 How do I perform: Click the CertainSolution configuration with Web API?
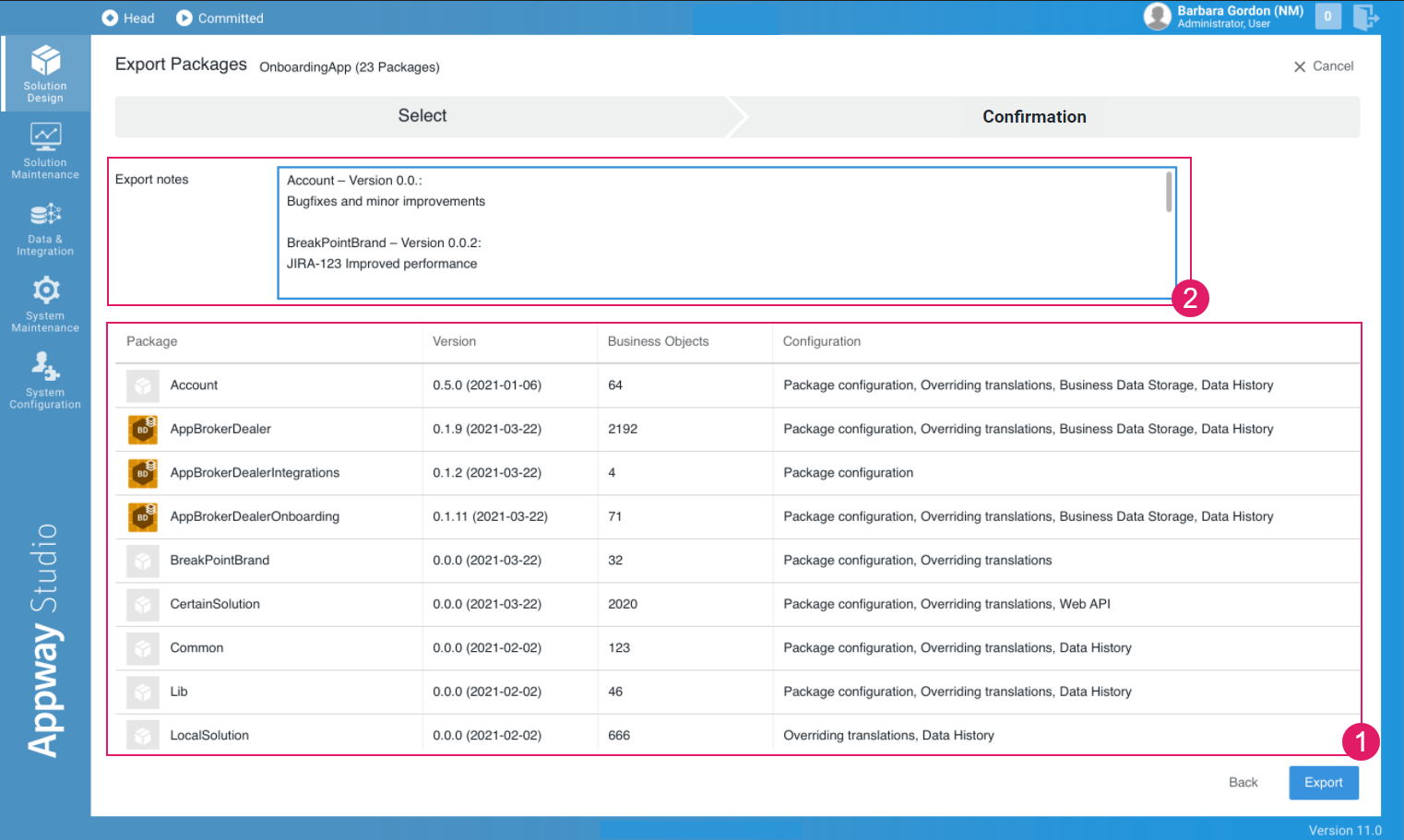[x=946, y=604]
